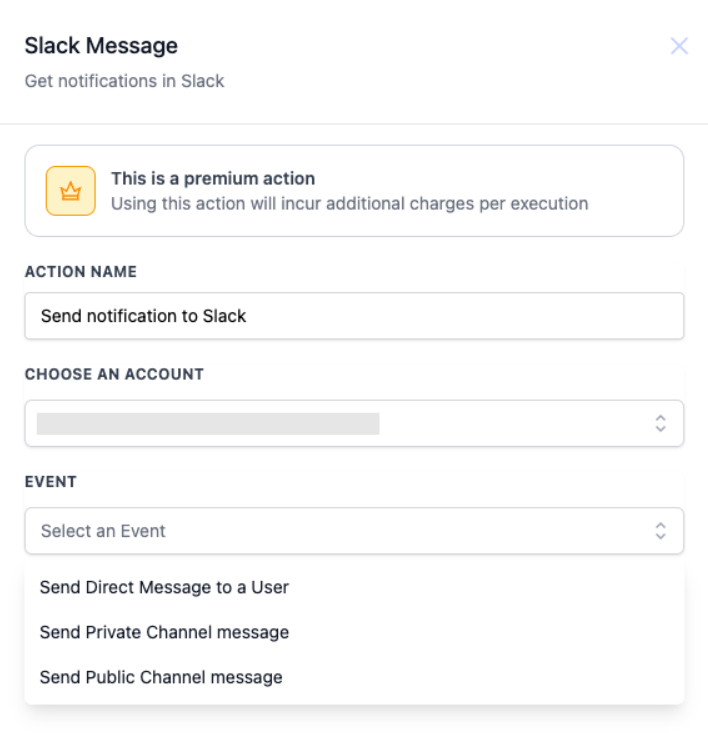Click the CHOOSE AN ACCOUNT label
The image size is (708, 733).
point(114,374)
